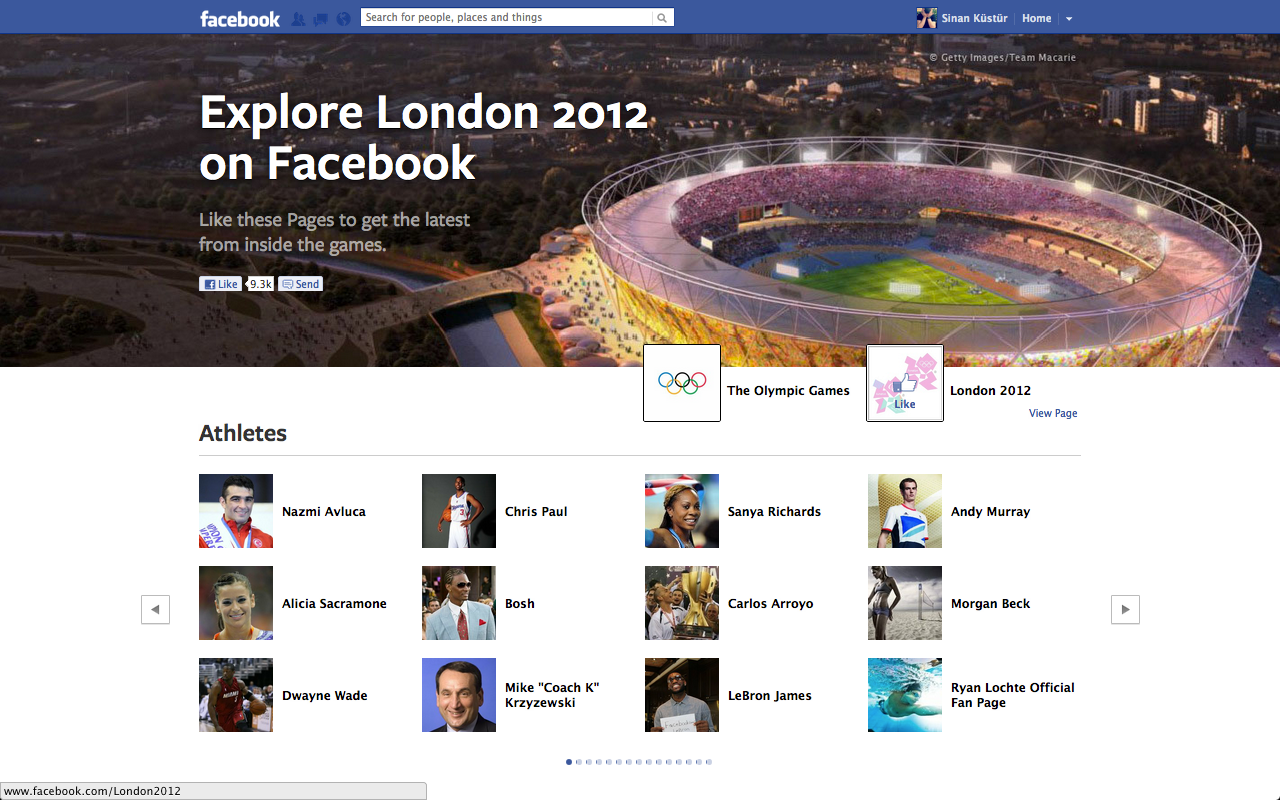Open the messages icon in the top bar
Image resolution: width=1280 pixels, height=800 pixels.
321,18
